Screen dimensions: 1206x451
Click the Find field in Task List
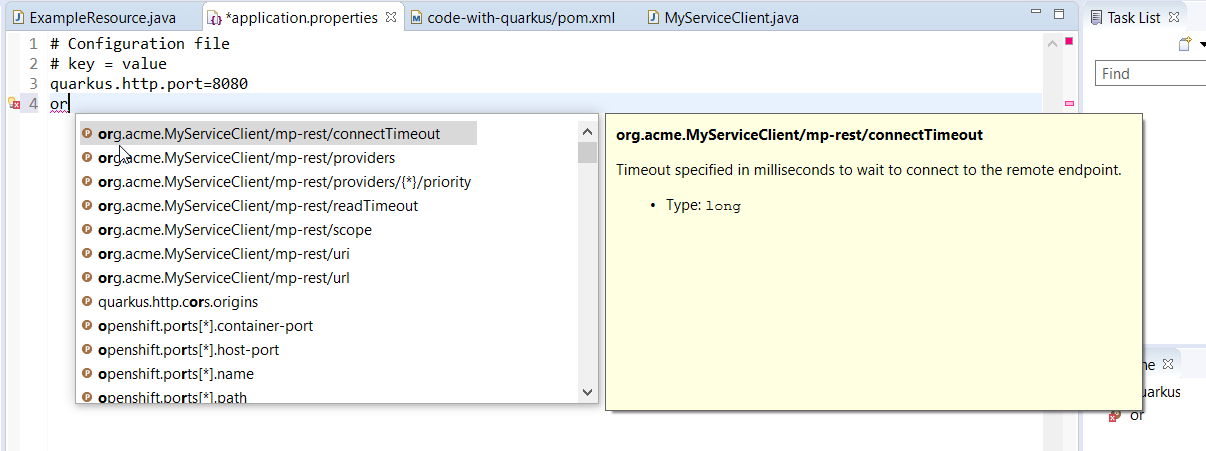[x=1150, y=74]
